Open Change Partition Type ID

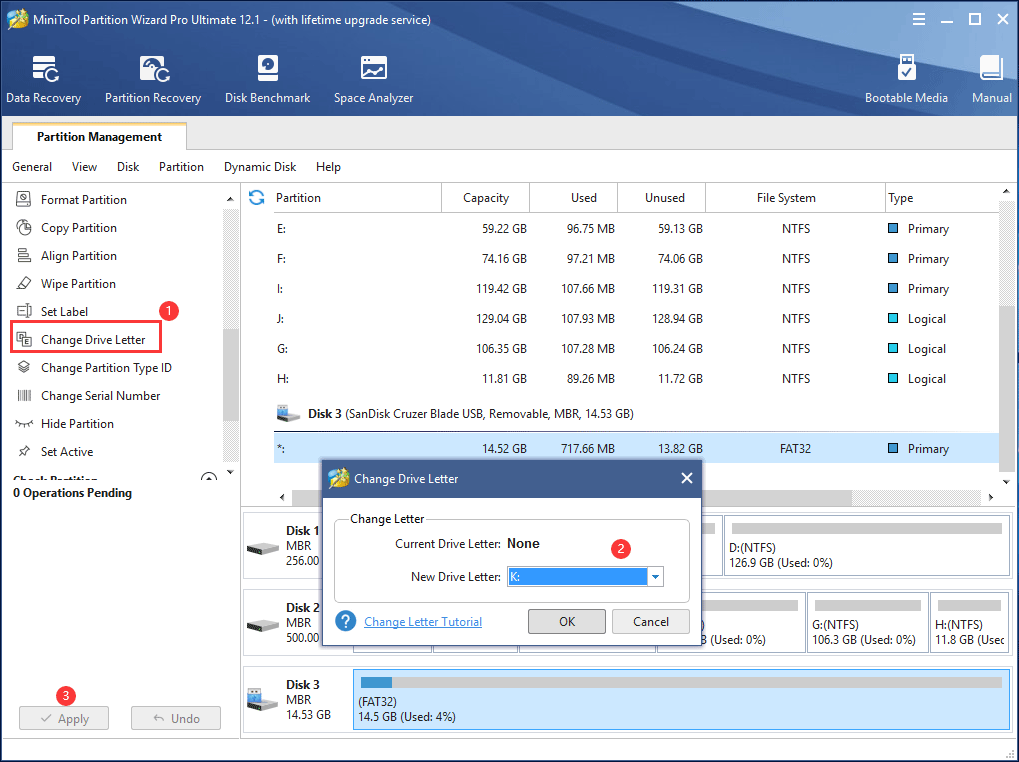(x=106, y=367)
